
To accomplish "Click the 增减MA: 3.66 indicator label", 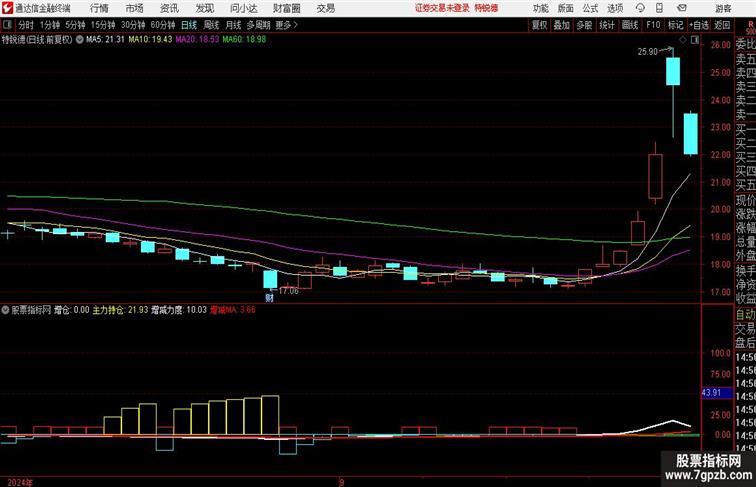I will point(233,310).
